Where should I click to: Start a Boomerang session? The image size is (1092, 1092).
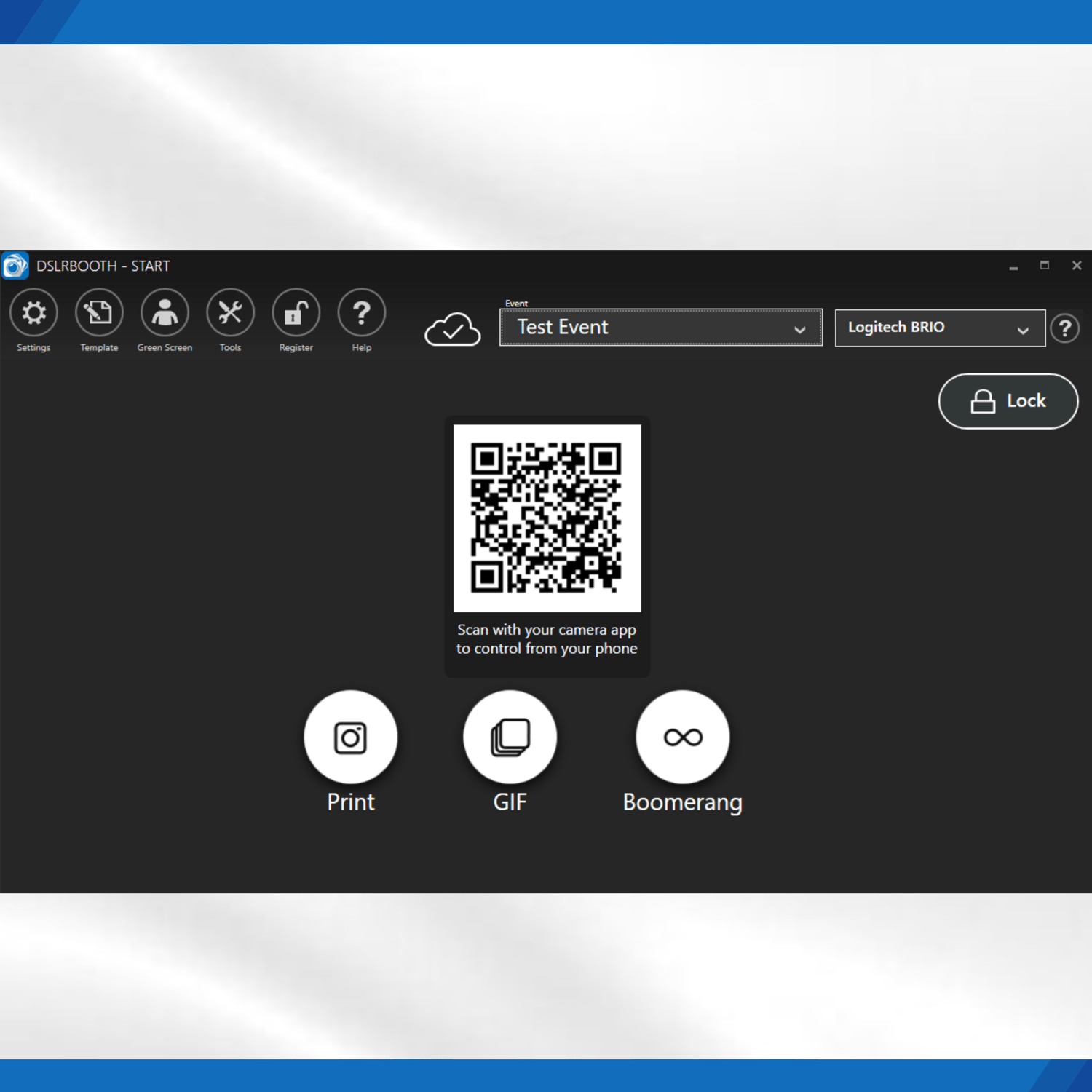[683, 737]
